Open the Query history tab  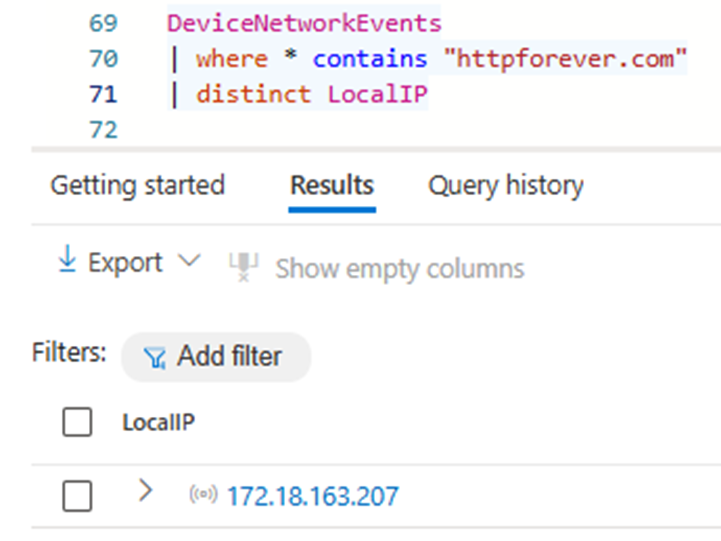click(505, 186)
